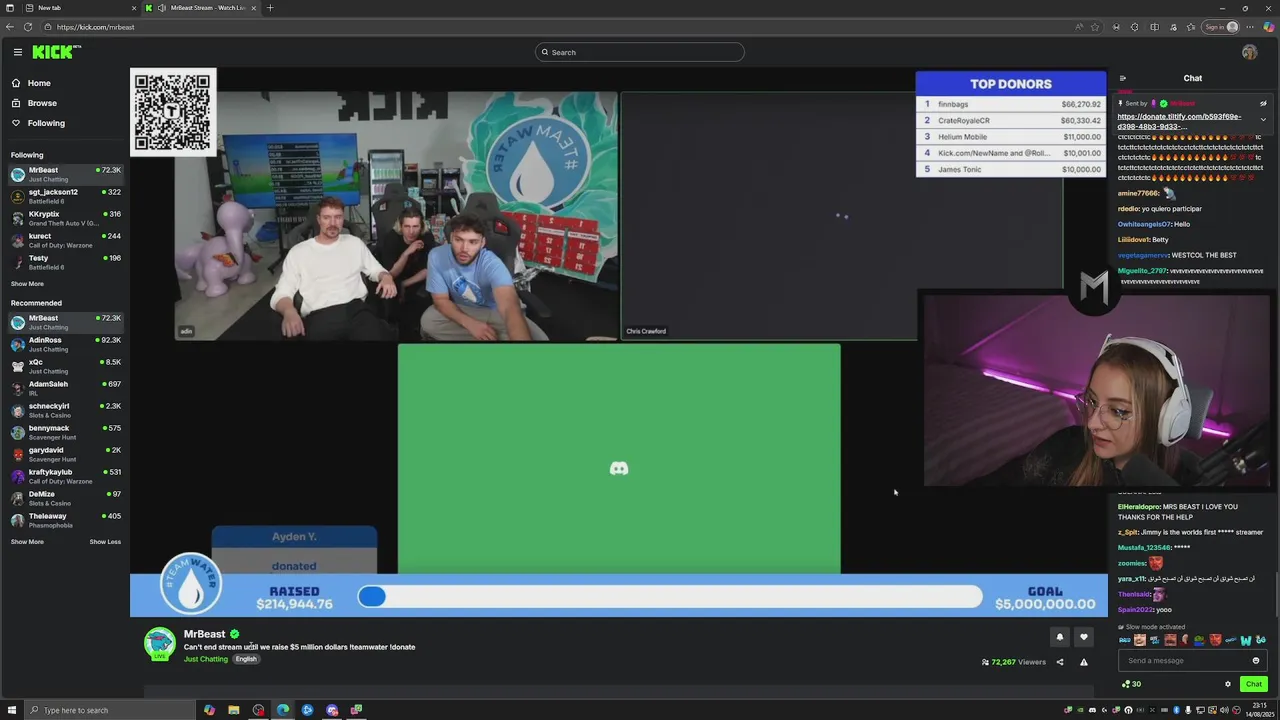Open Just Chatting category link
1280x720 pixels.
[206, 659]
